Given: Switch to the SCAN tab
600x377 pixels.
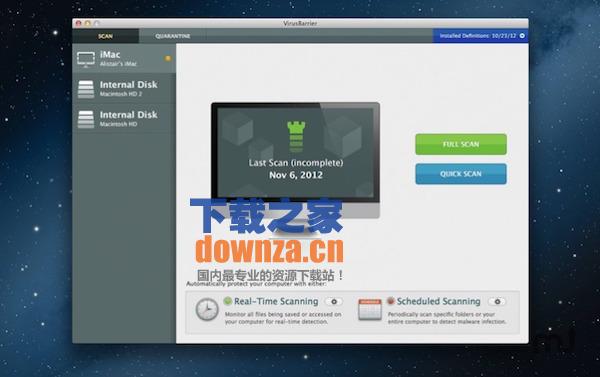Looking at the screenshot, I should tap(105, 36).
